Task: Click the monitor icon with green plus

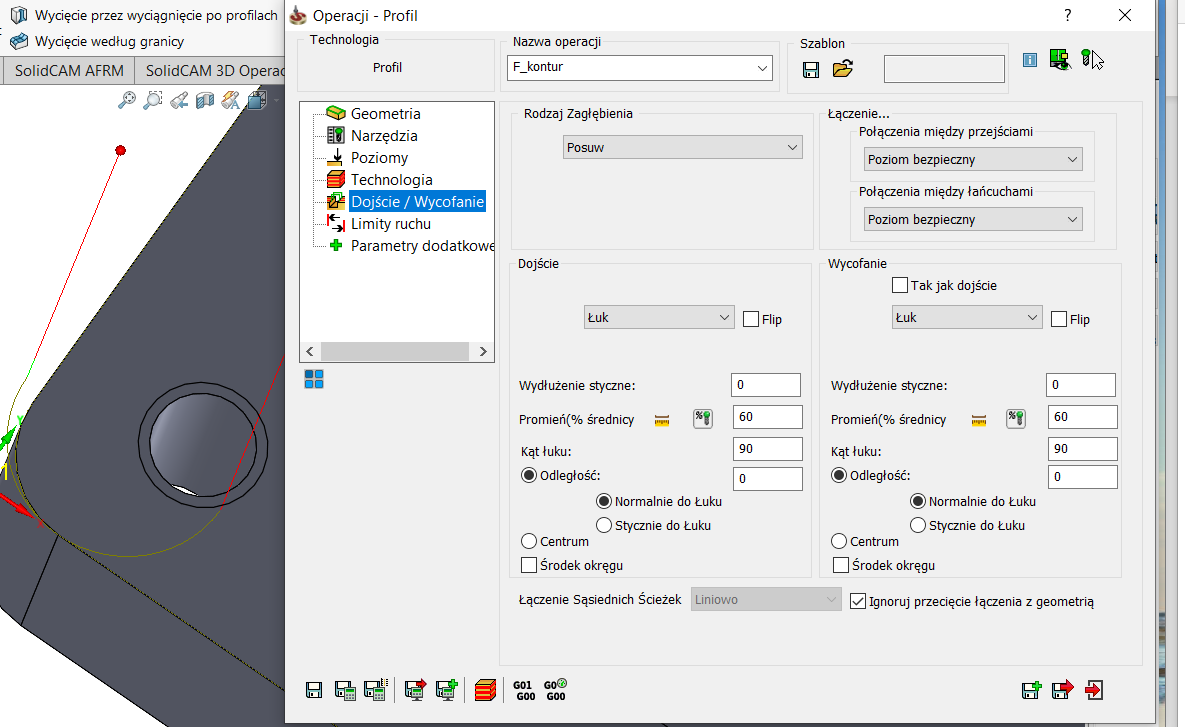Action: click(x=447, y=689)
